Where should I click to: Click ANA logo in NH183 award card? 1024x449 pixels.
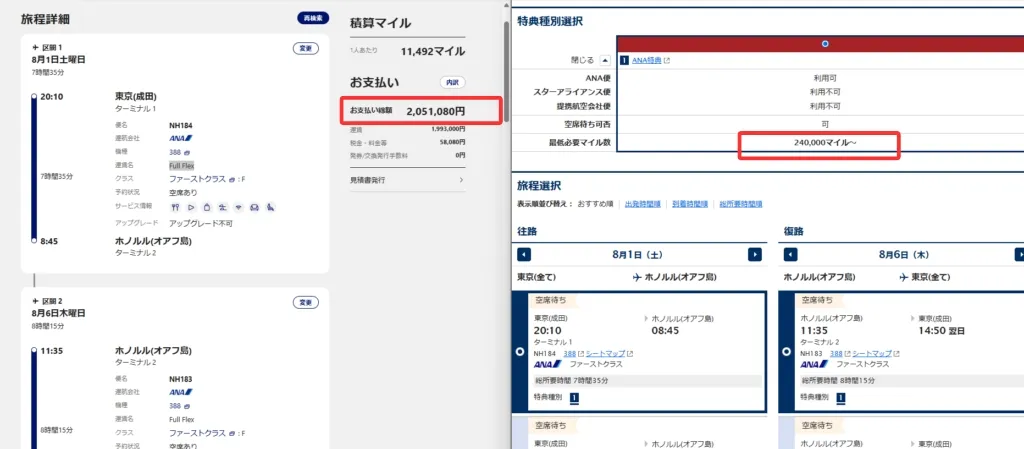(814, 364)
